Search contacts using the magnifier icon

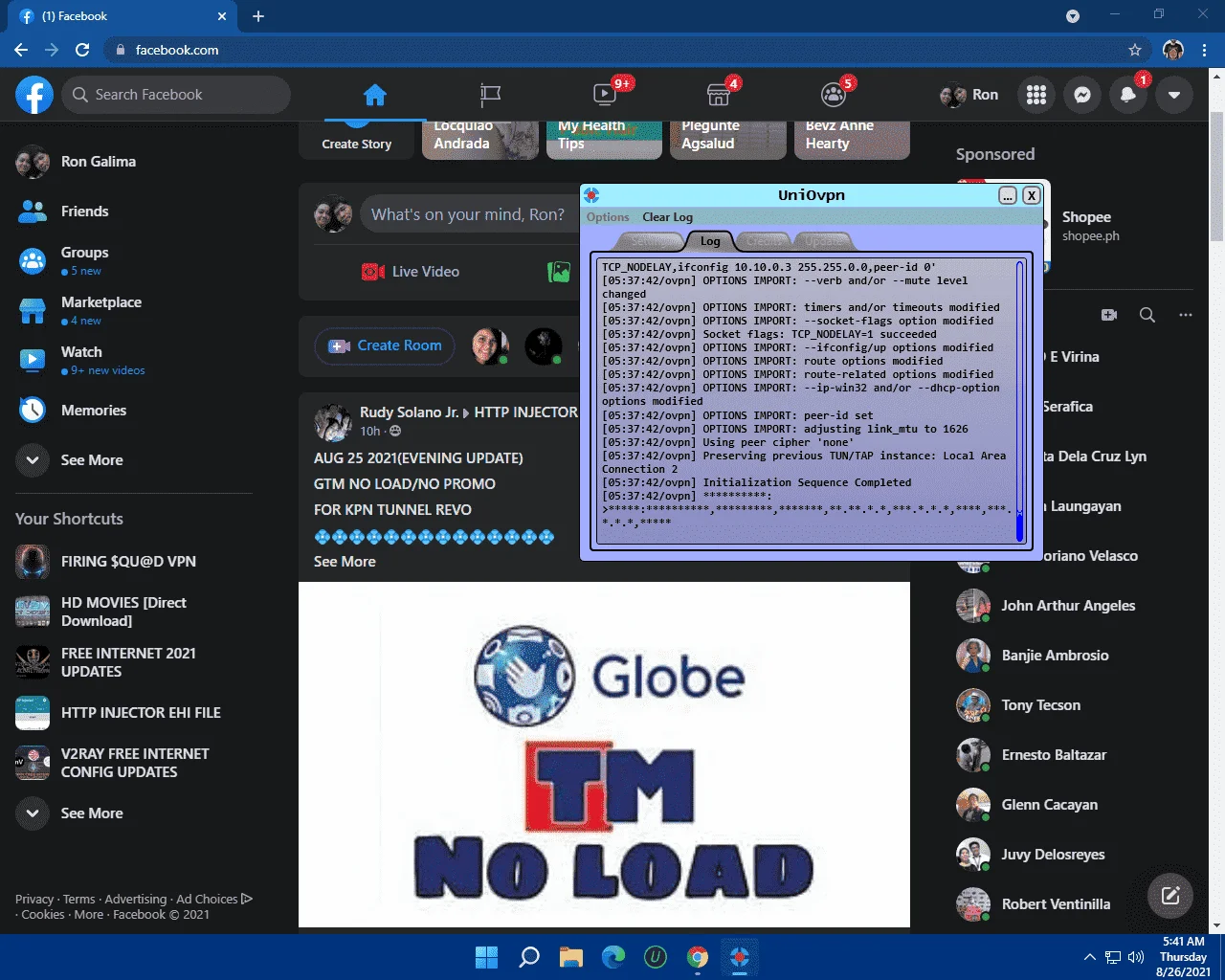[1147, 315]
